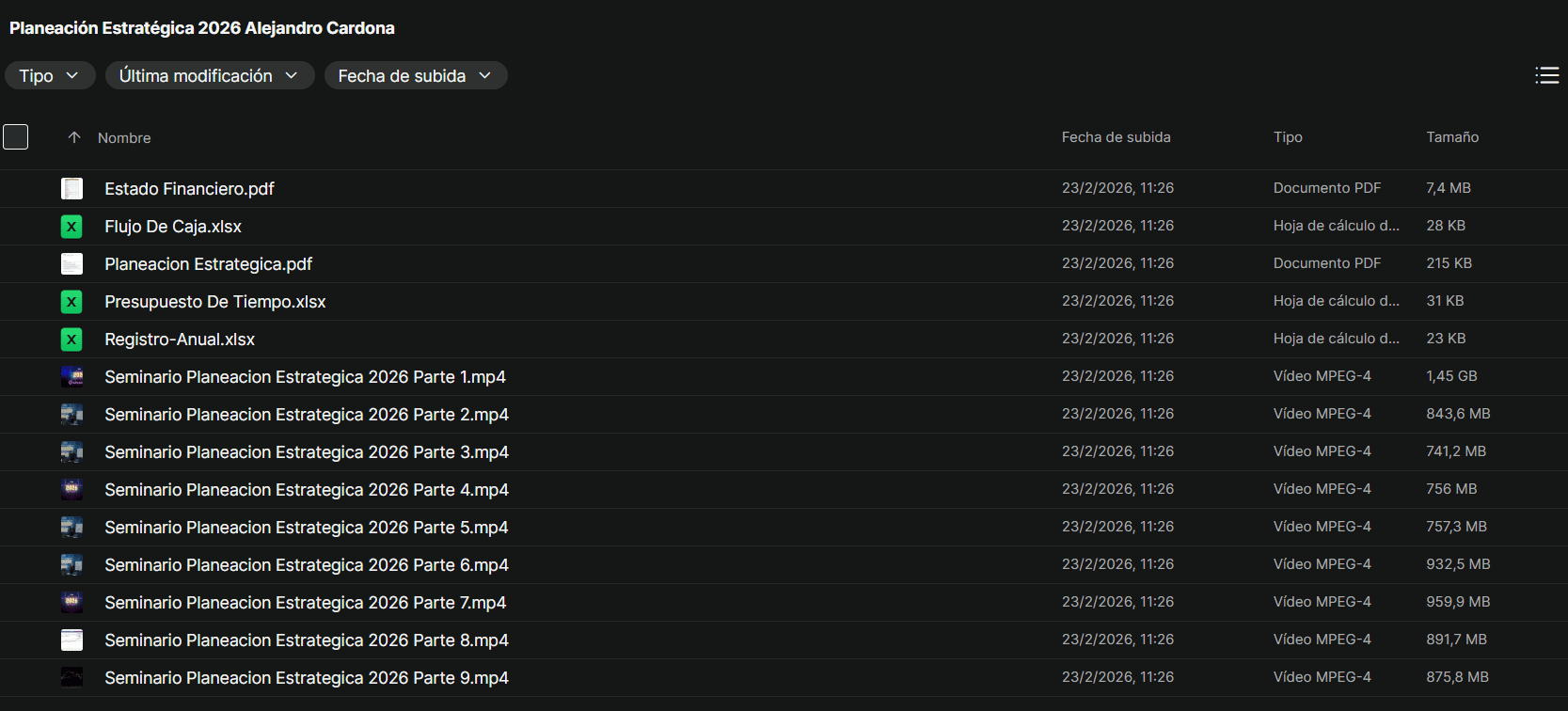Click the PDF icon for Estado Financiero
Image resolution: width=1568 pixels, height=711 pixels.
(x=71, y=189)
